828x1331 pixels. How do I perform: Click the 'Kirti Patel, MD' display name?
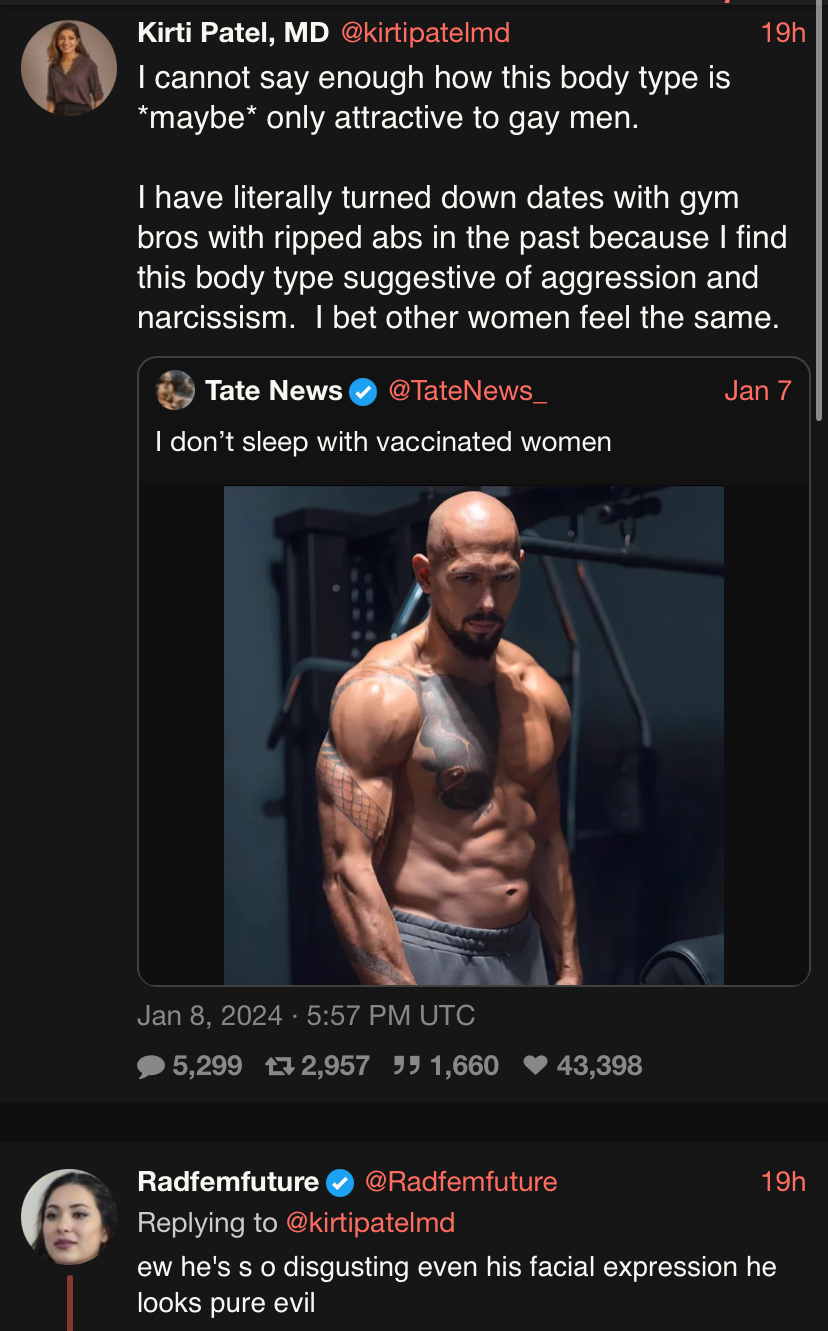click(x=233, y=33)
